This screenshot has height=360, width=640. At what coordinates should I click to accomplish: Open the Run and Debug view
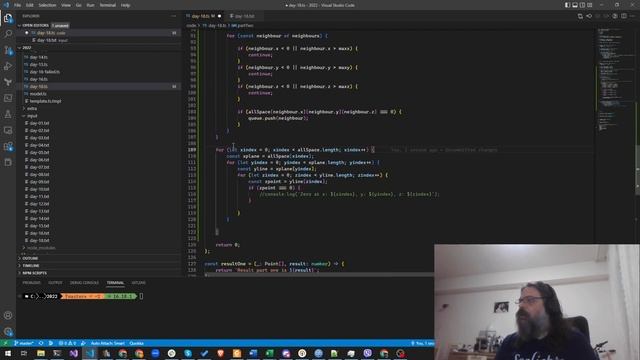point(8,66)
